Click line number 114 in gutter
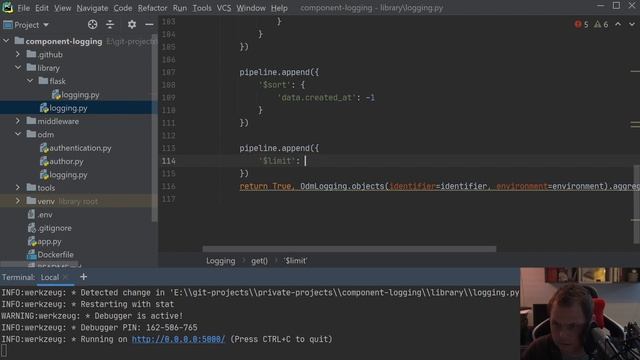 [x=169, y=161]
